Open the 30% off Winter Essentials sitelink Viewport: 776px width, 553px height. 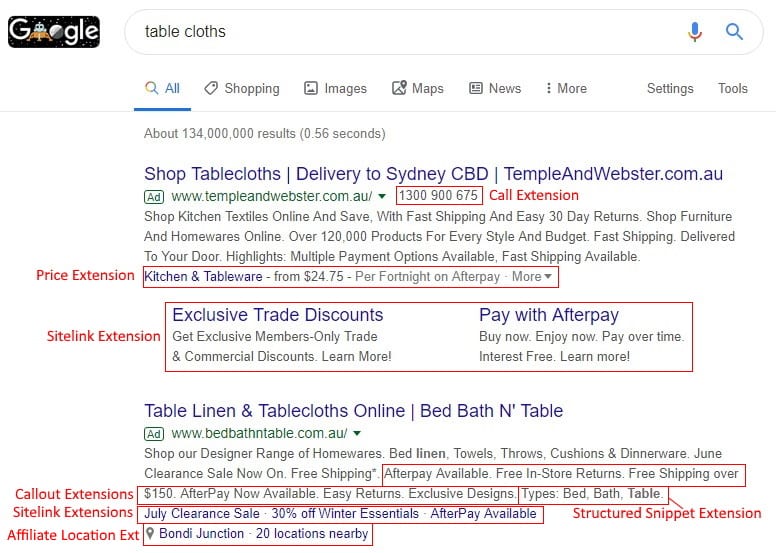click(345, 513)
